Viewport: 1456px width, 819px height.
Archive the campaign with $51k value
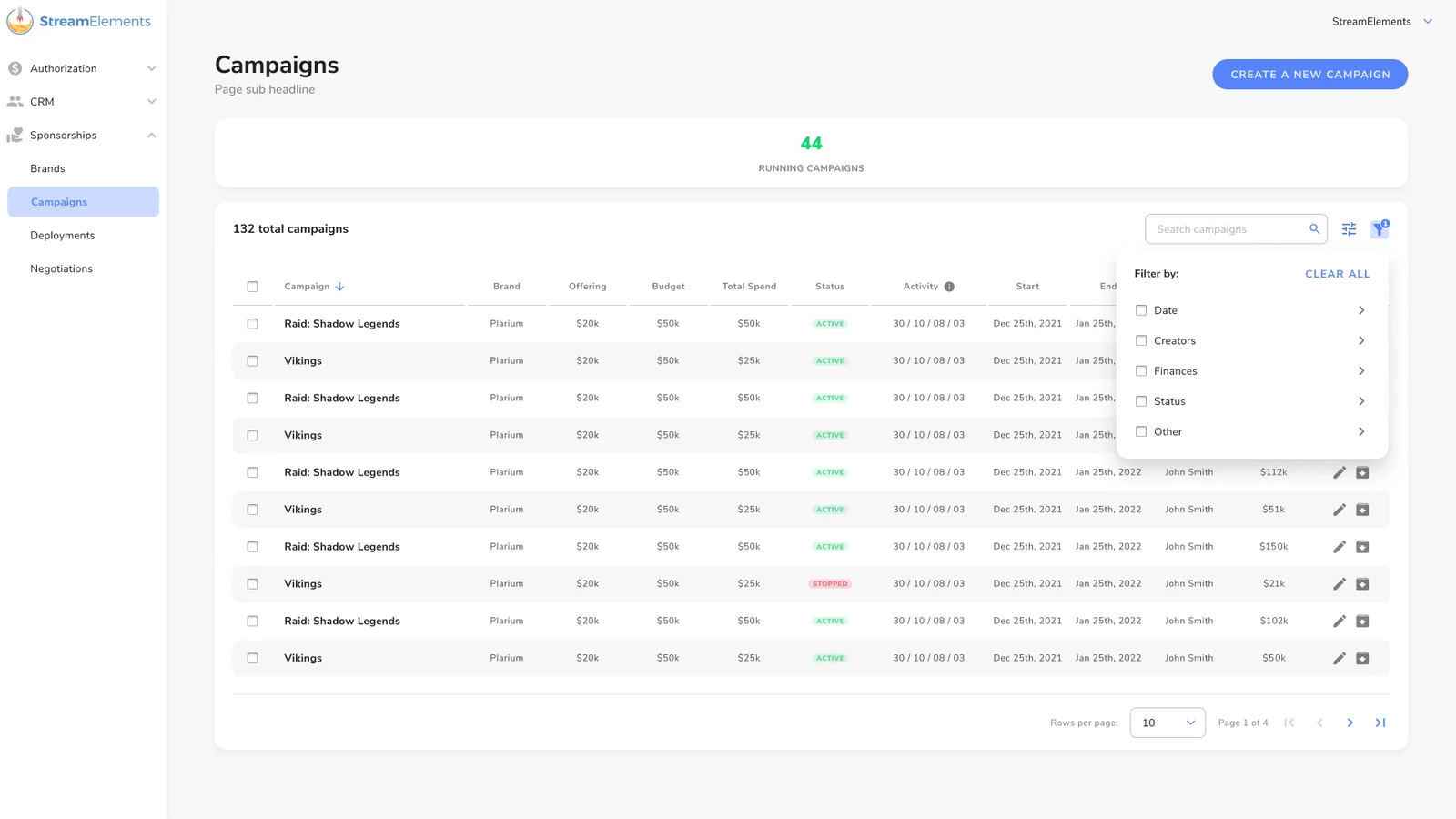click(x=1362, y=510)
